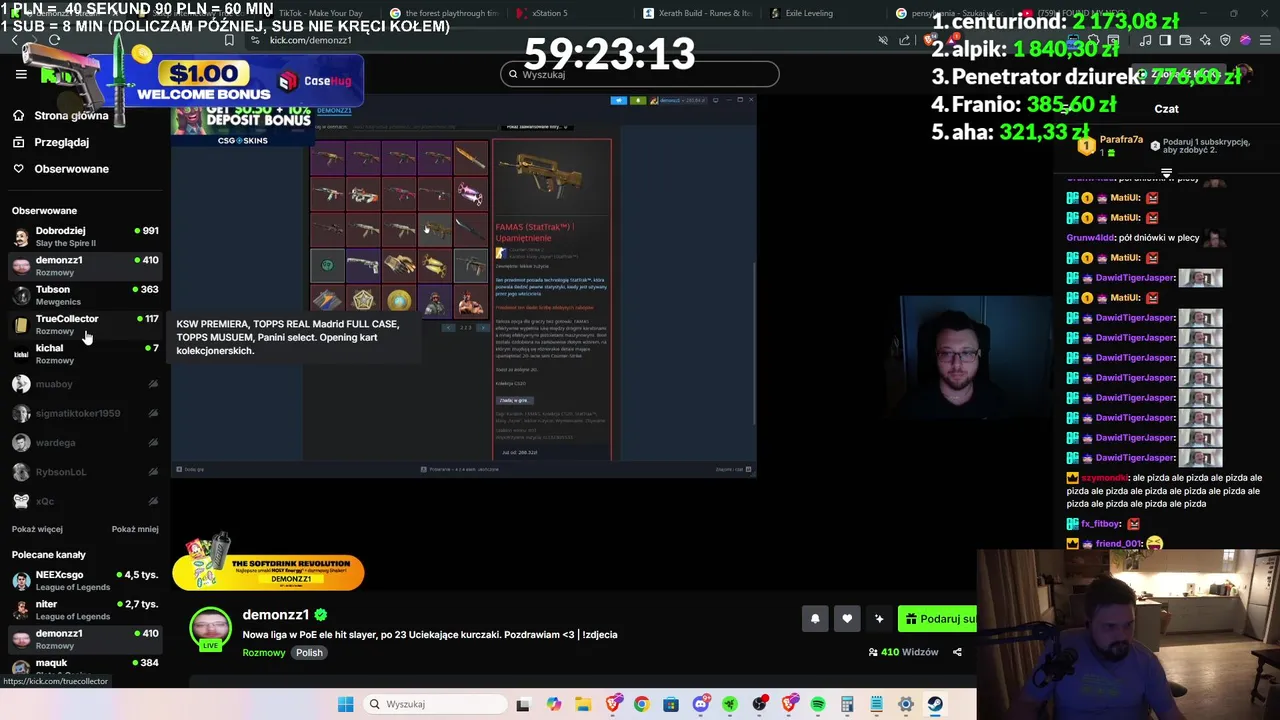The image size is (1280, 720).
Task: Open recommended channel NEEXcsgo
Action: tap(85, 581)
